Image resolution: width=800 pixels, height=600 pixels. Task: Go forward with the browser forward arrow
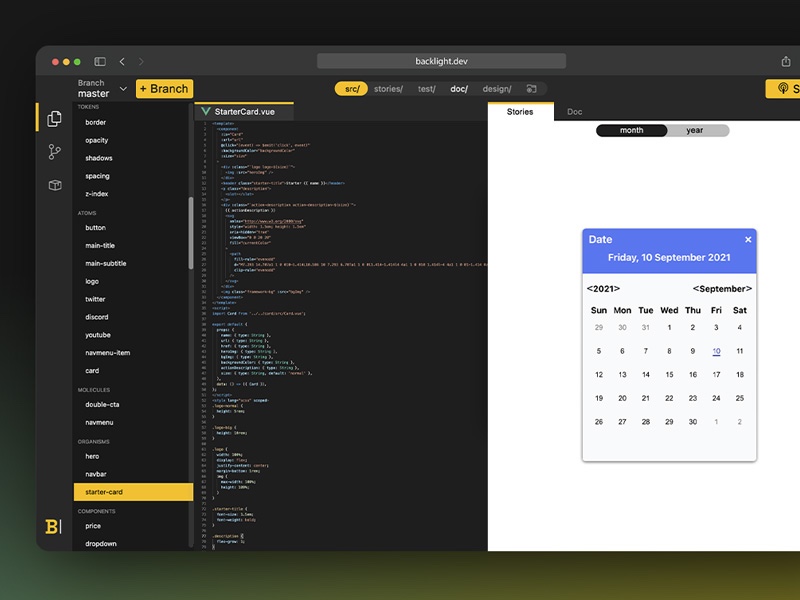coord(141,62)
